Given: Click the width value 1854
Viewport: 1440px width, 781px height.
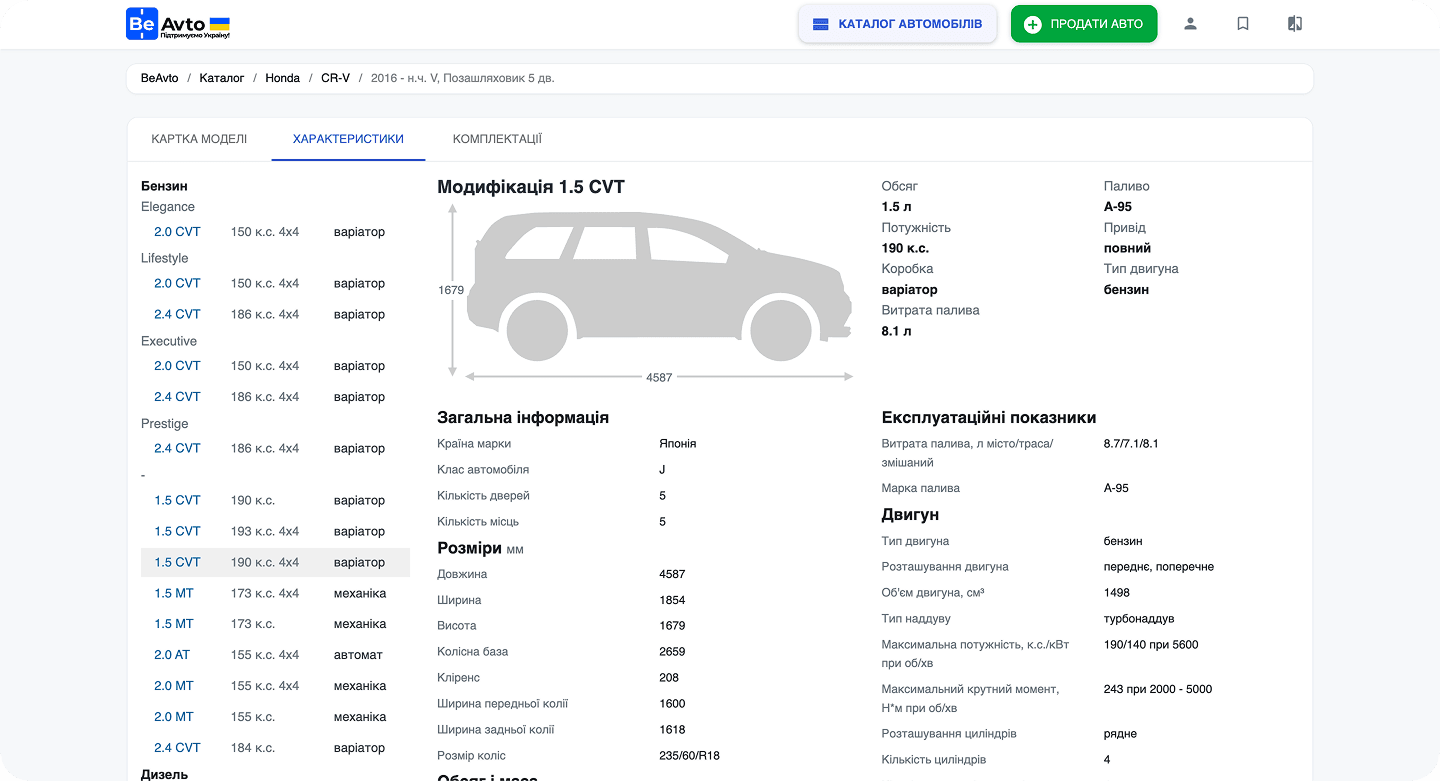Looking at the screenshot, I should click(673, 600).
